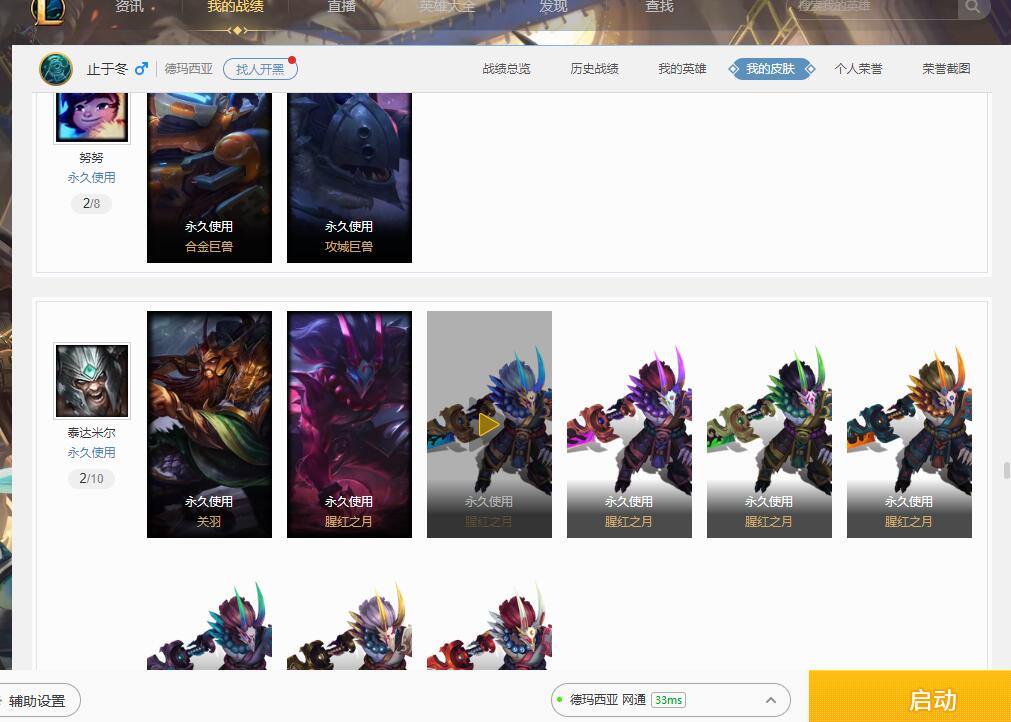Click the search magnifier icon
The width and height of the screenshot is (1011, 722).
pos(972,7)
